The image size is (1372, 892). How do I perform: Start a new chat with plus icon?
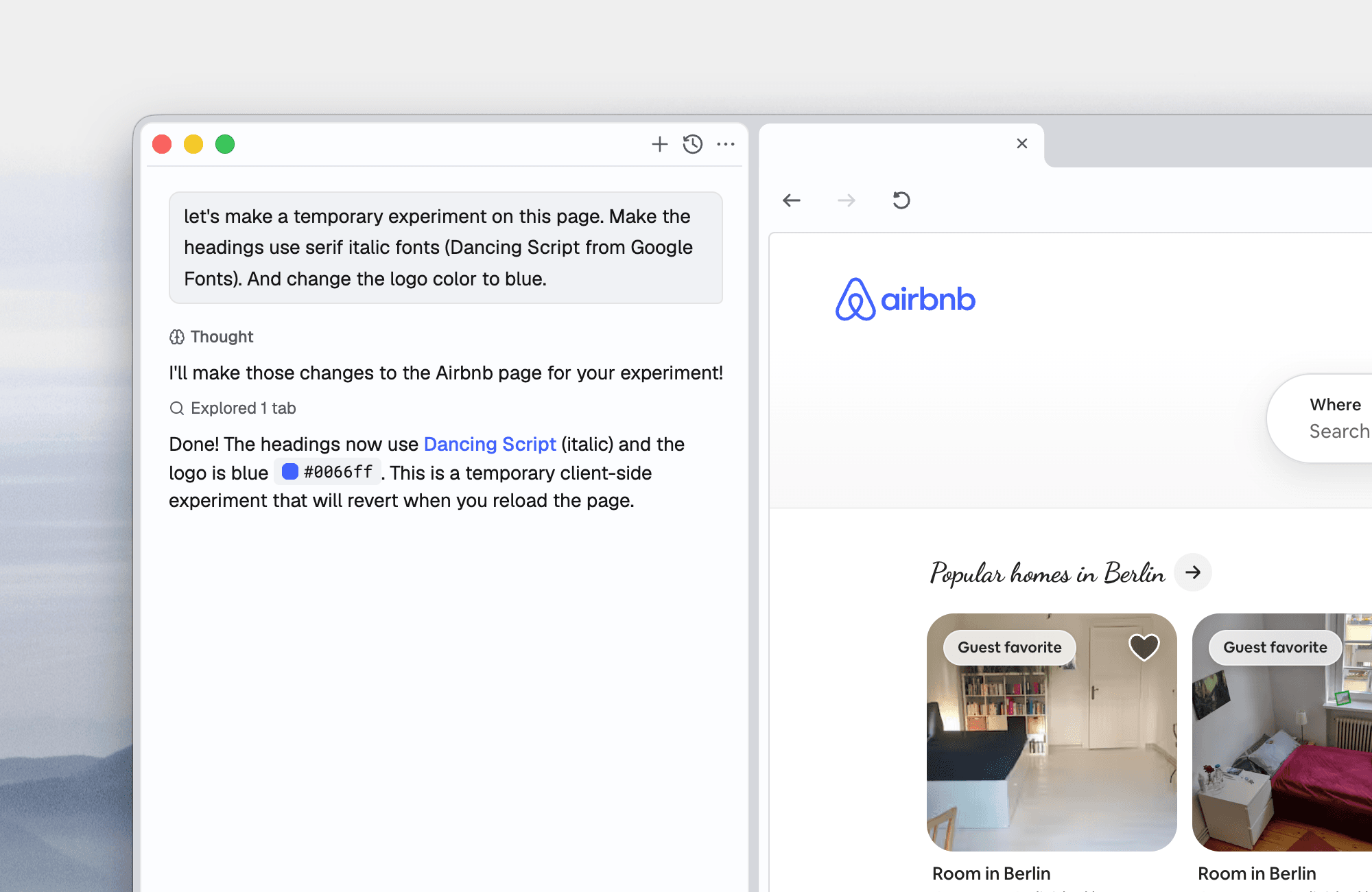pyautogui.click(x=659, y=144)
